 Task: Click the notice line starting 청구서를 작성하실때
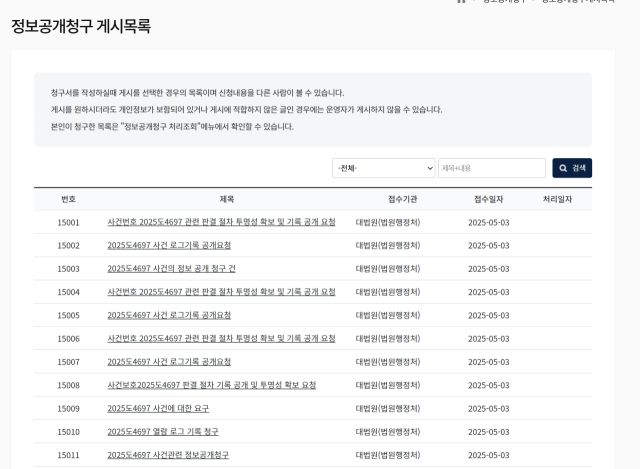coord(197,93)
